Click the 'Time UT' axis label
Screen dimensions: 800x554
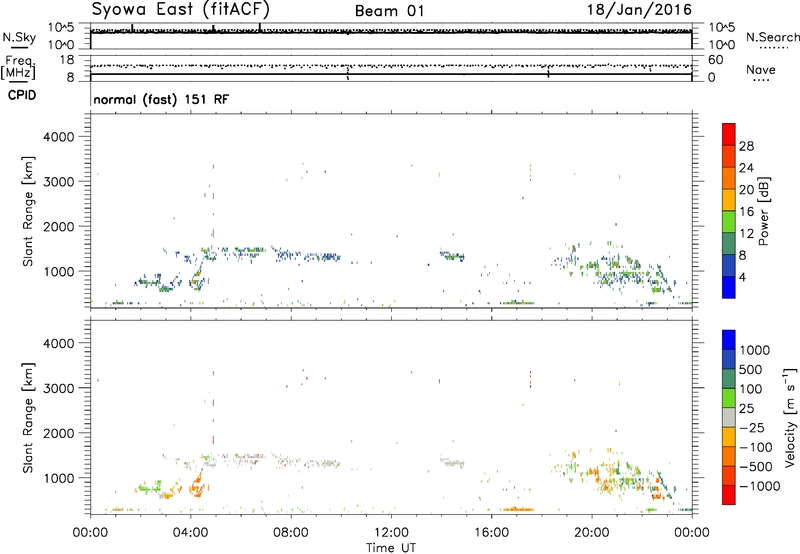coord(391,547)
